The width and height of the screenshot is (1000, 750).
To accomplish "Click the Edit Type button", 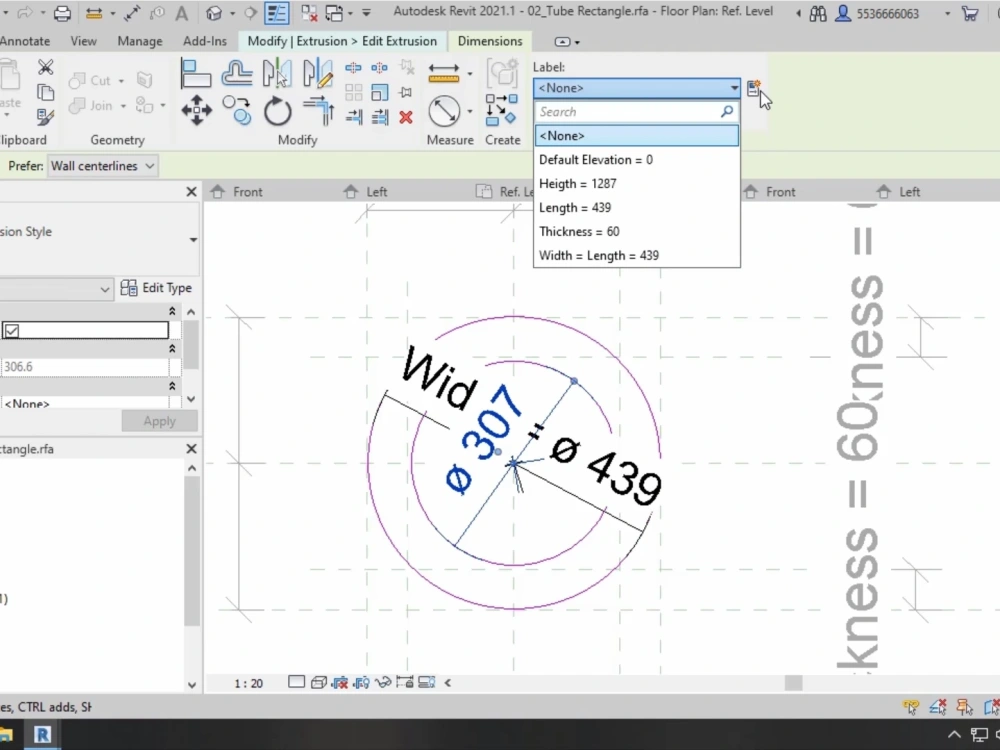I will [156, 288].
